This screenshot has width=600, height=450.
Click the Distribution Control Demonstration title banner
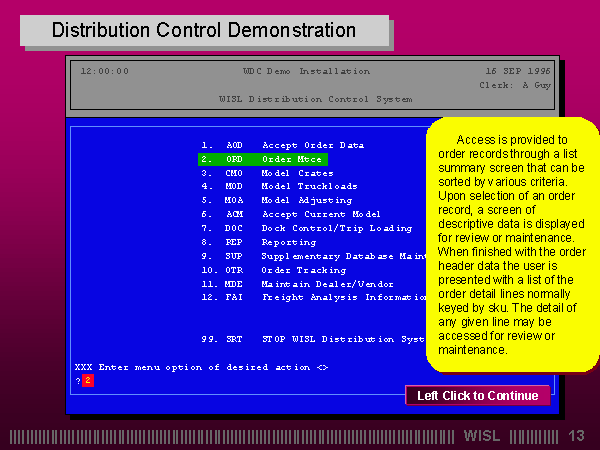point(204,30)
